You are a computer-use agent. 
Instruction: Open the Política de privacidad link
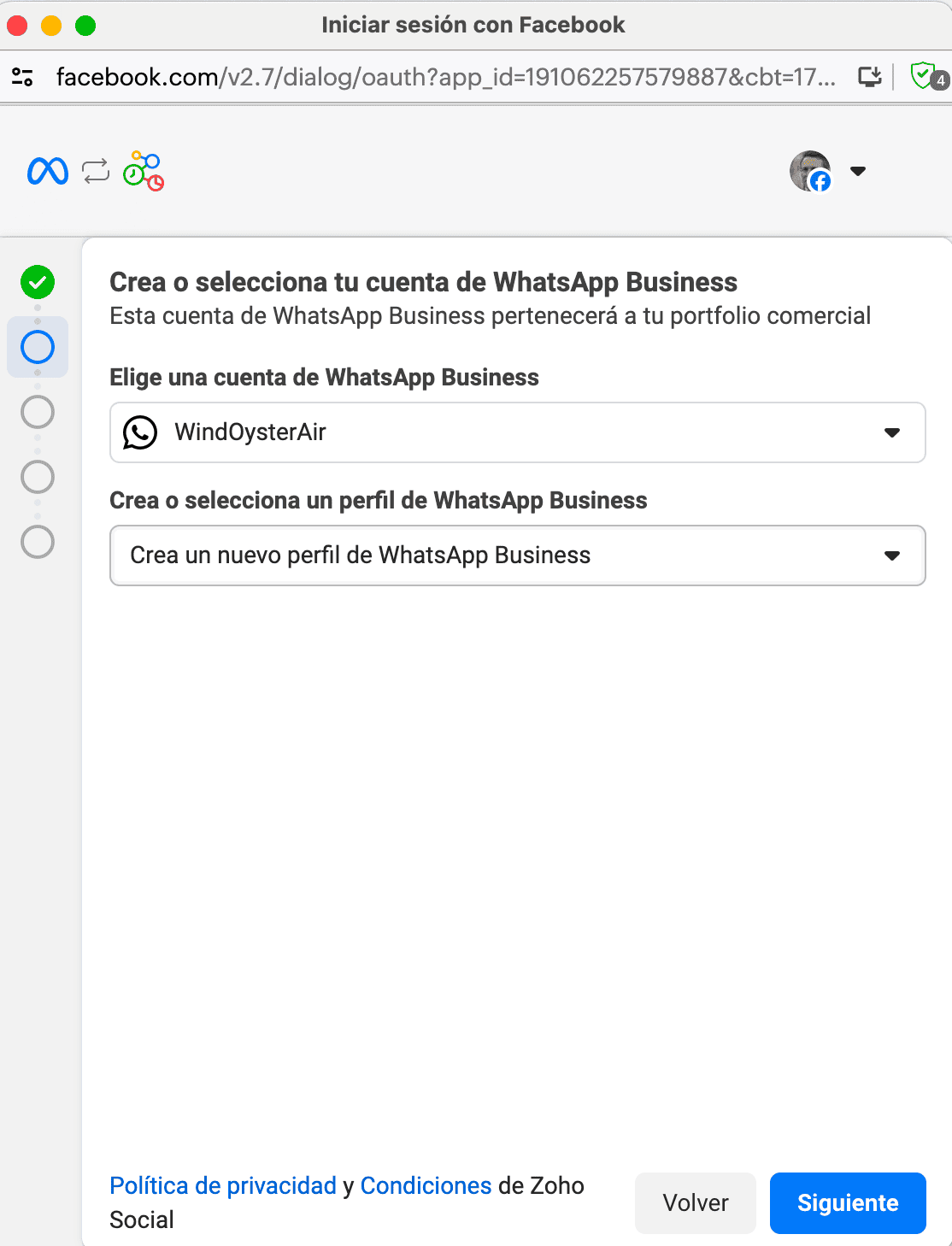tap(223, 1185)
